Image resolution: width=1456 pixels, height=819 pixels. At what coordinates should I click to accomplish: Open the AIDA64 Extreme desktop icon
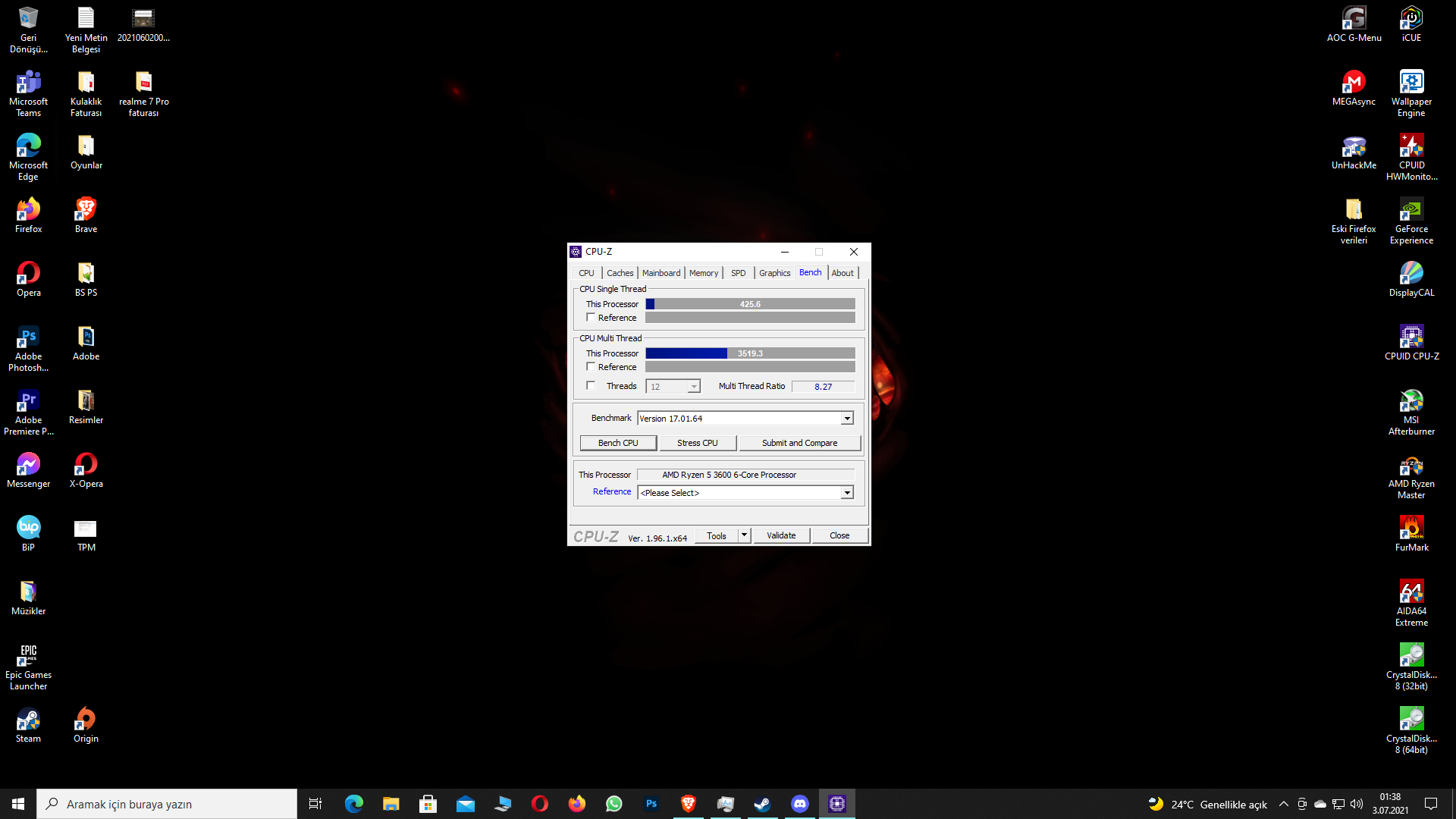[x=1411, y=603]
